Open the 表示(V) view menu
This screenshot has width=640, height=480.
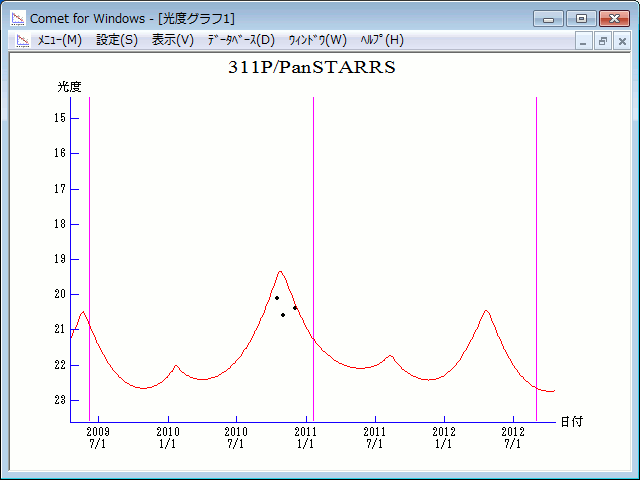[x=173, y=40]
